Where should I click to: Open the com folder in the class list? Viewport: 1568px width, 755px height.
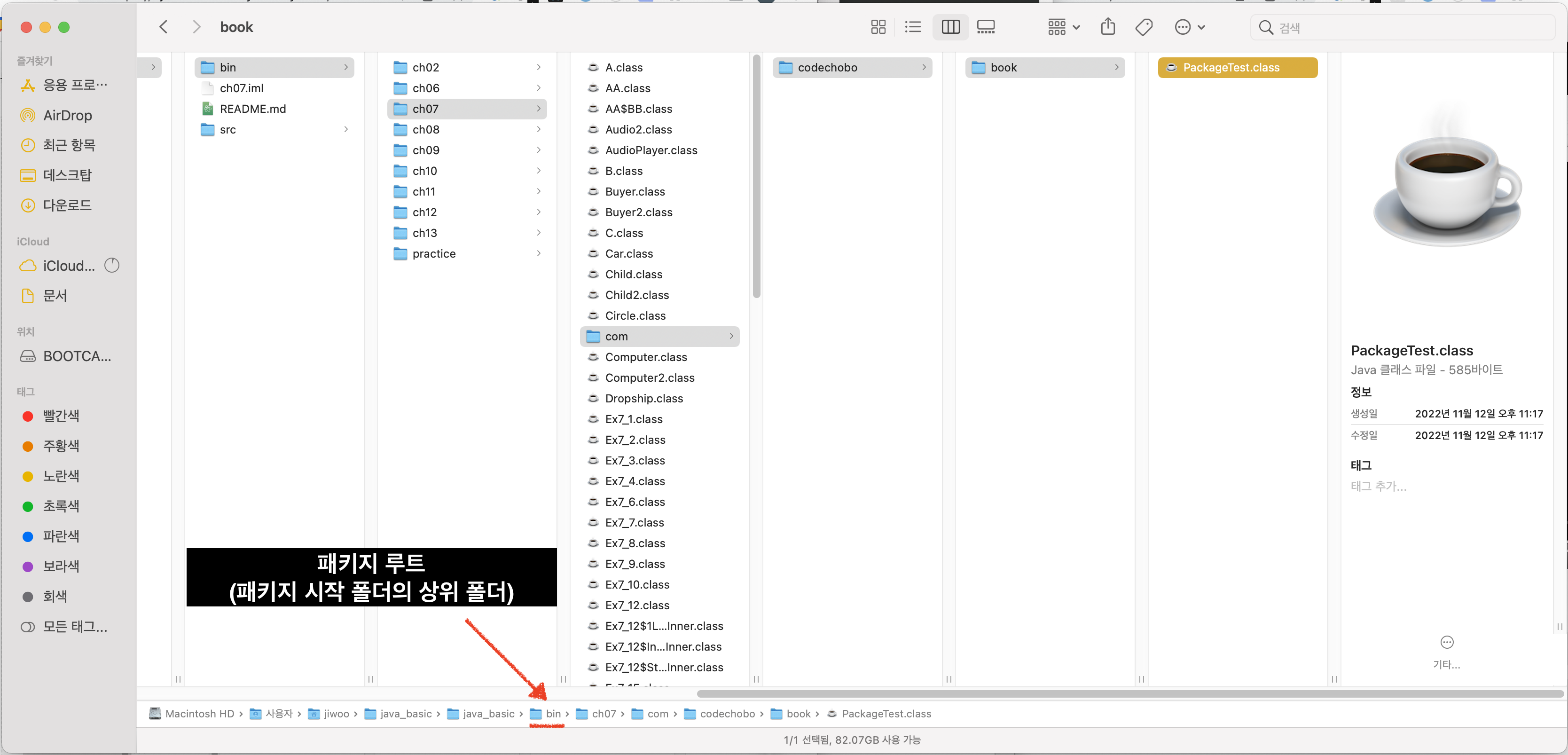click(x=616, y=336)
